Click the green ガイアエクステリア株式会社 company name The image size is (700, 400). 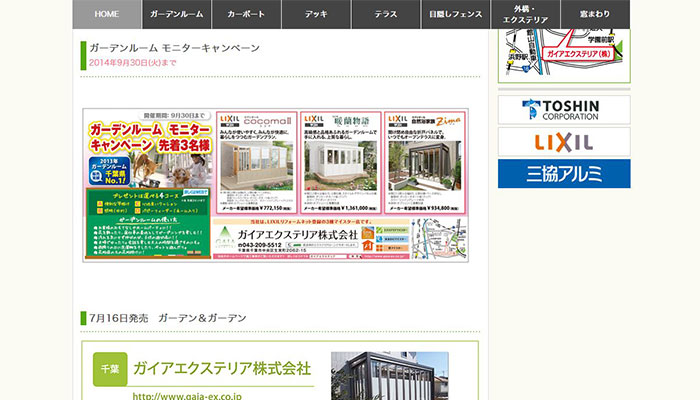click(222, 369)
